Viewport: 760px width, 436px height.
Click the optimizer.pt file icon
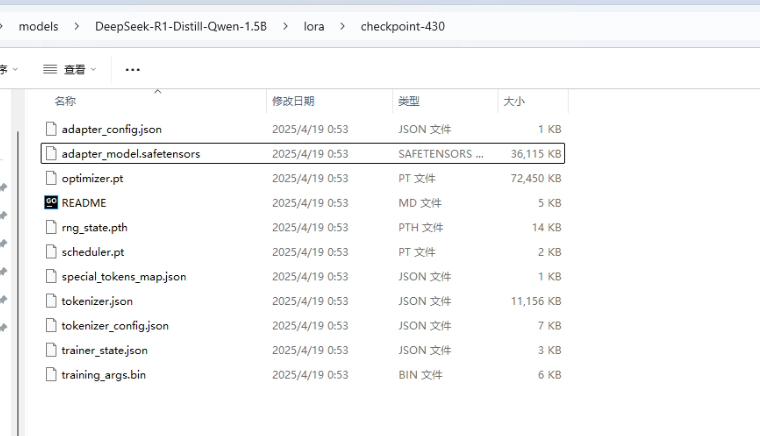coord(51,178)
